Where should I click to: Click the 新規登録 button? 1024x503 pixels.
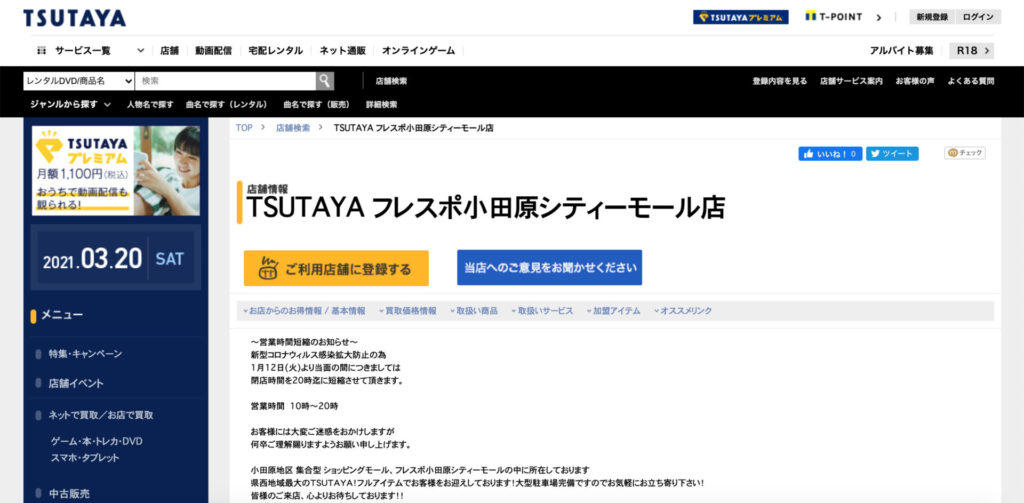pyautogui.click(x=932, y=17)
